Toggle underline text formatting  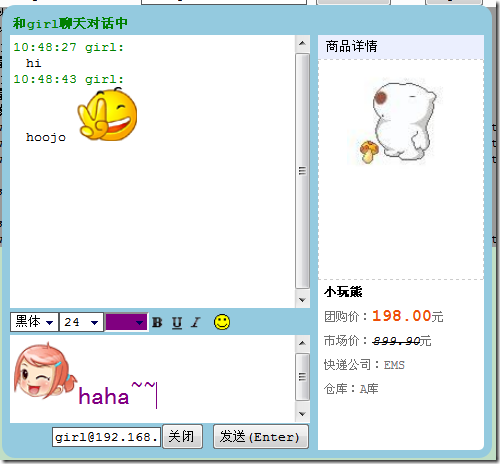177,323
